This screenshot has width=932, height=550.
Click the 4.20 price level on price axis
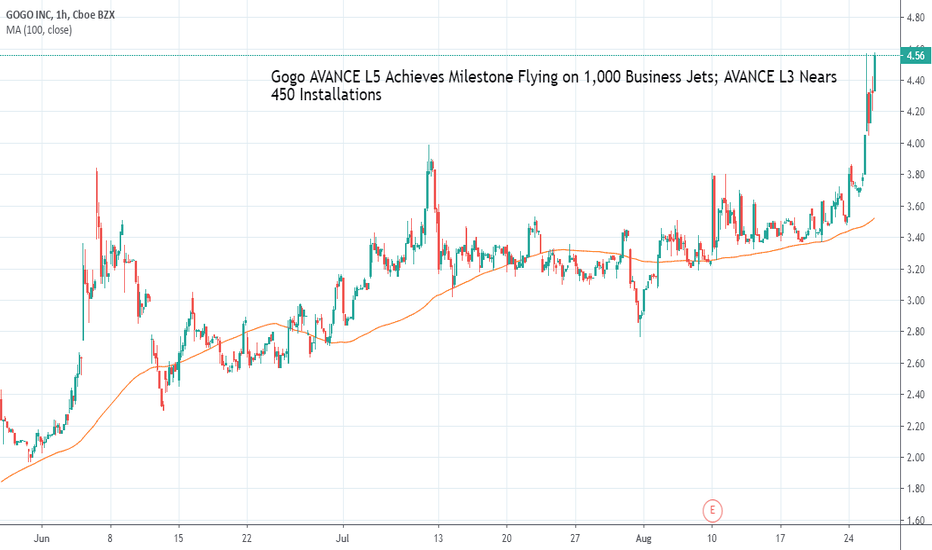pyautogui.click(x=915, y=112)
